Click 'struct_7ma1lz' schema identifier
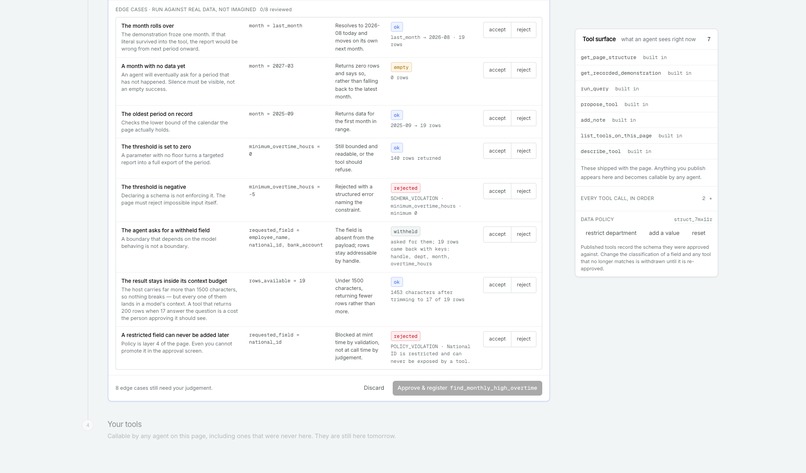The image size is (806, 473). (x=693, y=220)
